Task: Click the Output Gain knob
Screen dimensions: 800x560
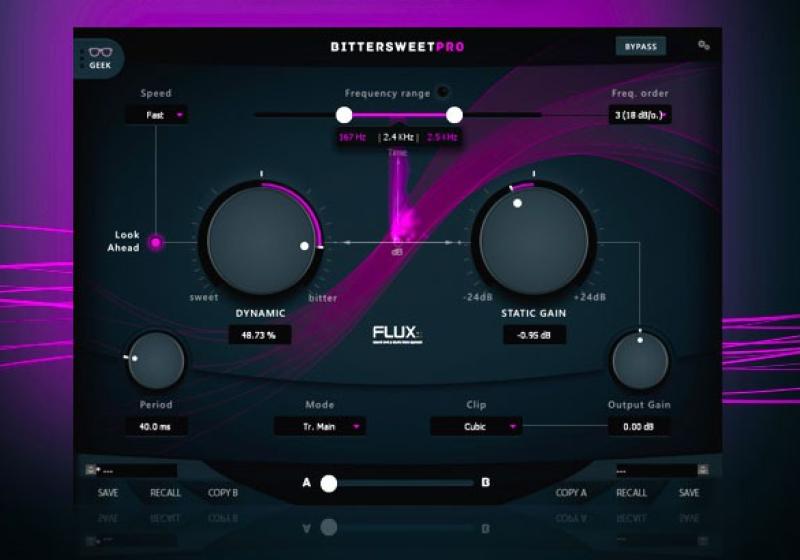Action: coord(640,361)
